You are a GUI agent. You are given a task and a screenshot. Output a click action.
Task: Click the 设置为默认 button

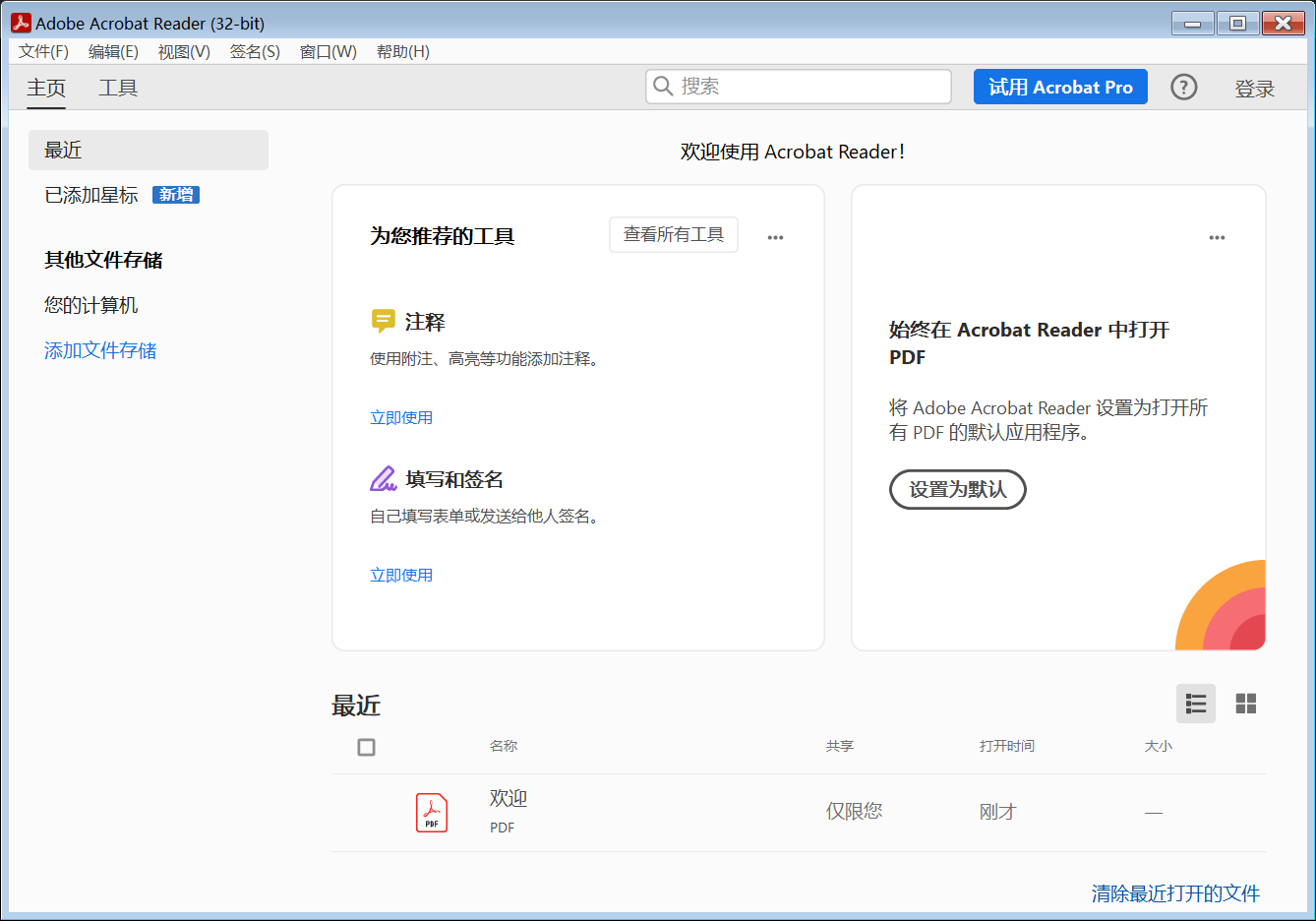pyautogui.click(x=958, y=489)
